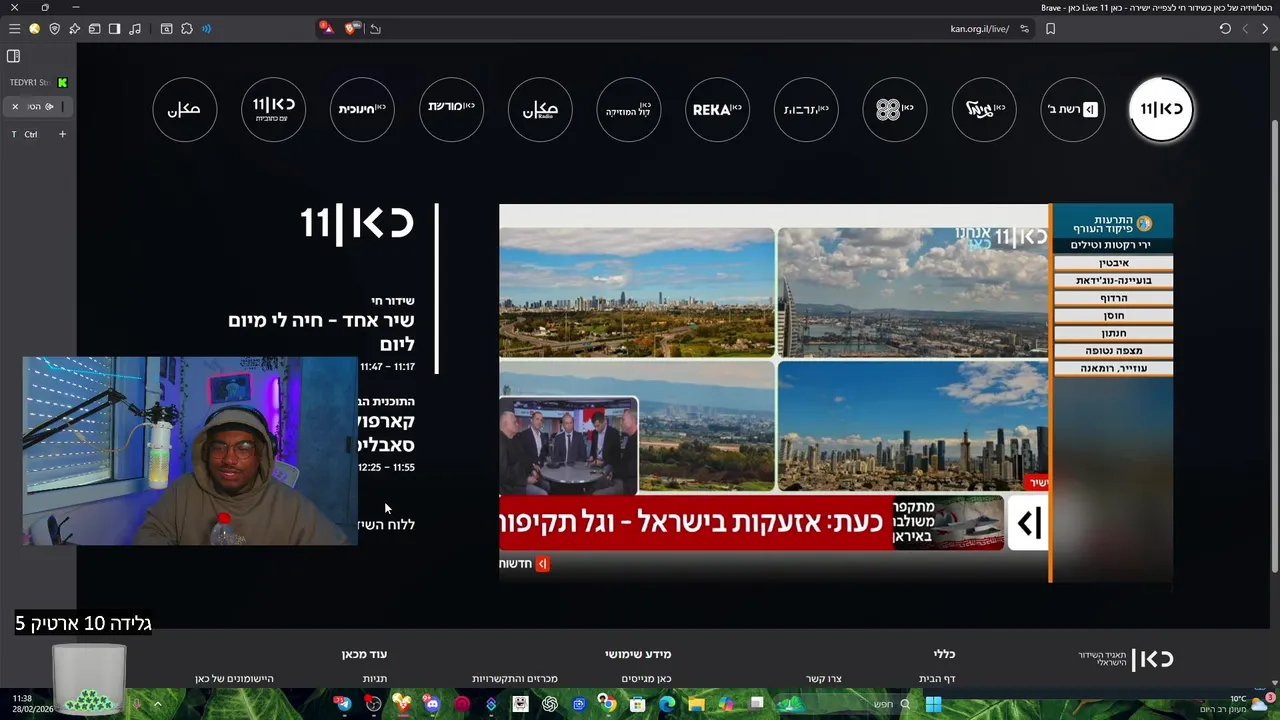
Task: Click the share arrow icon in address bar
Action: pos(375,29)
